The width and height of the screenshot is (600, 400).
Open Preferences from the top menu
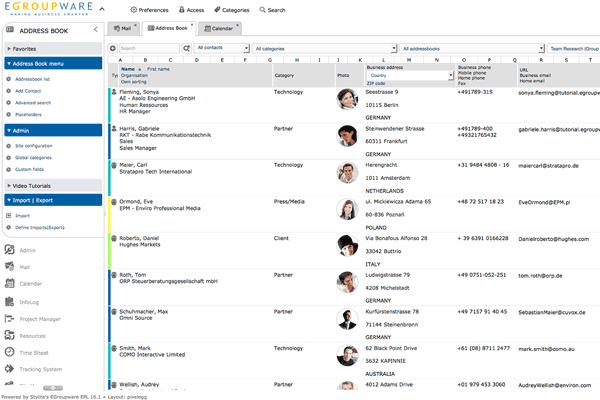click(x=149, y=9)
